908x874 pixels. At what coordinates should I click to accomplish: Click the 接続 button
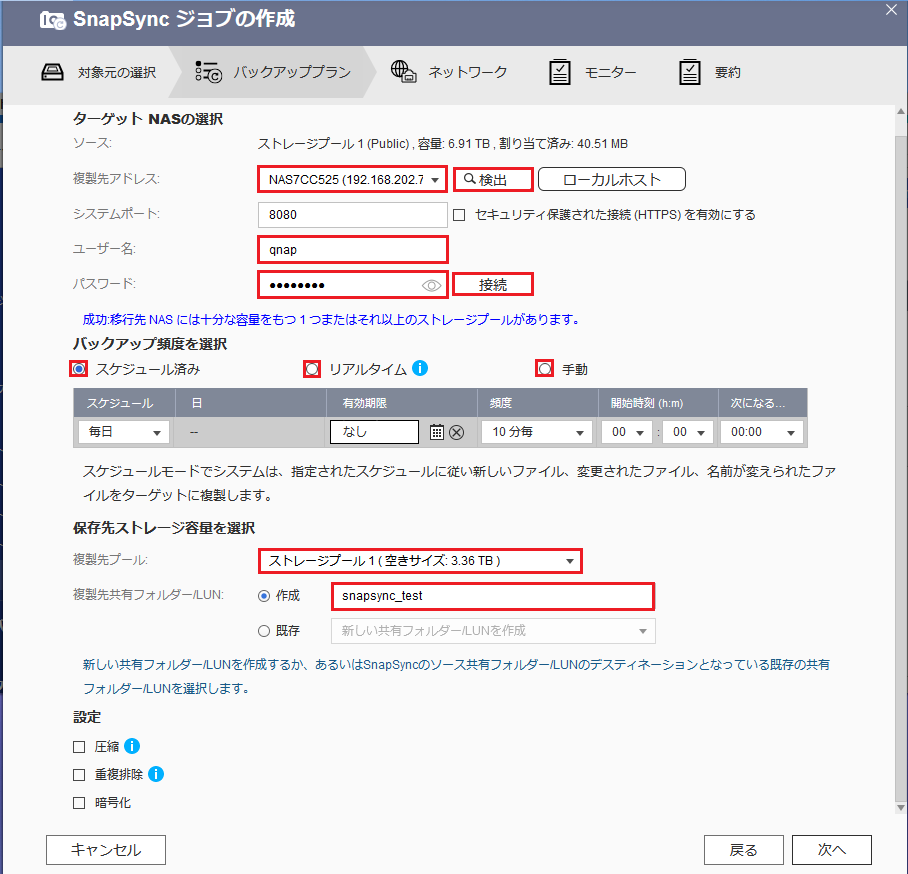(x=493, y=284)
